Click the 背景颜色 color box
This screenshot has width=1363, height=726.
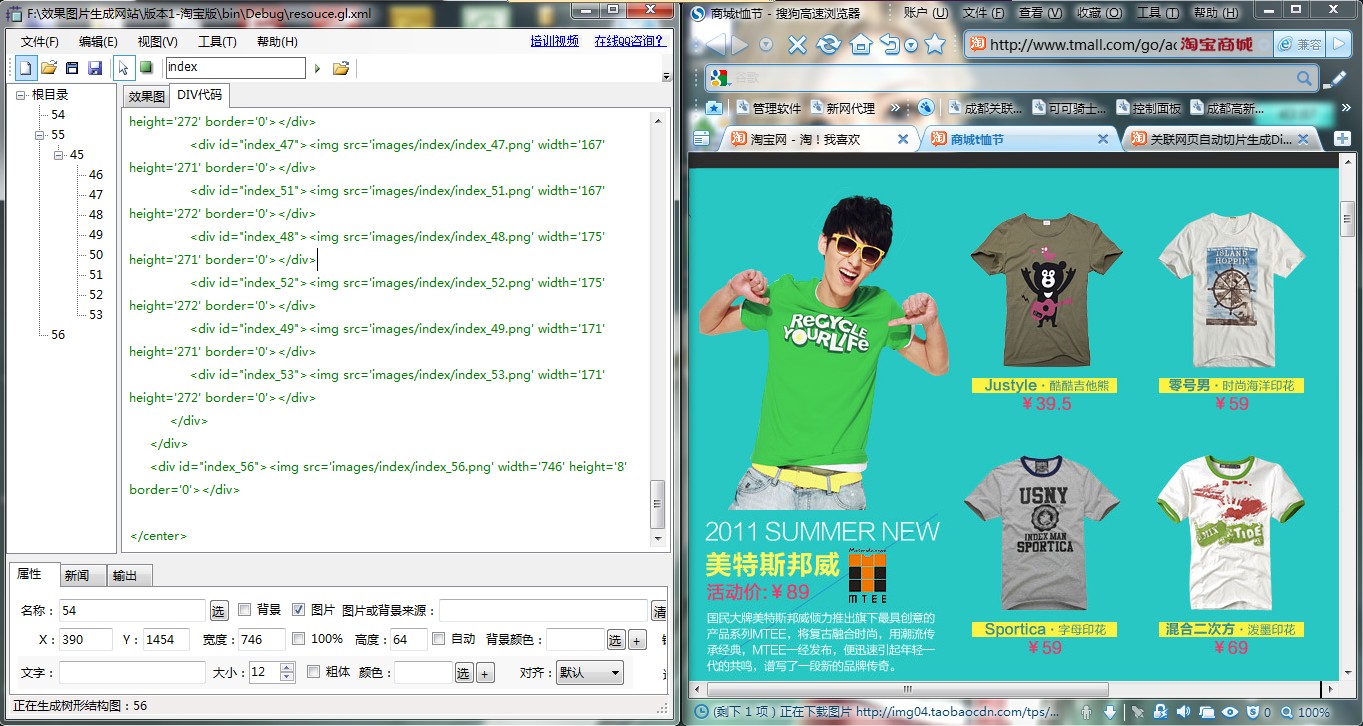(575, 640)
